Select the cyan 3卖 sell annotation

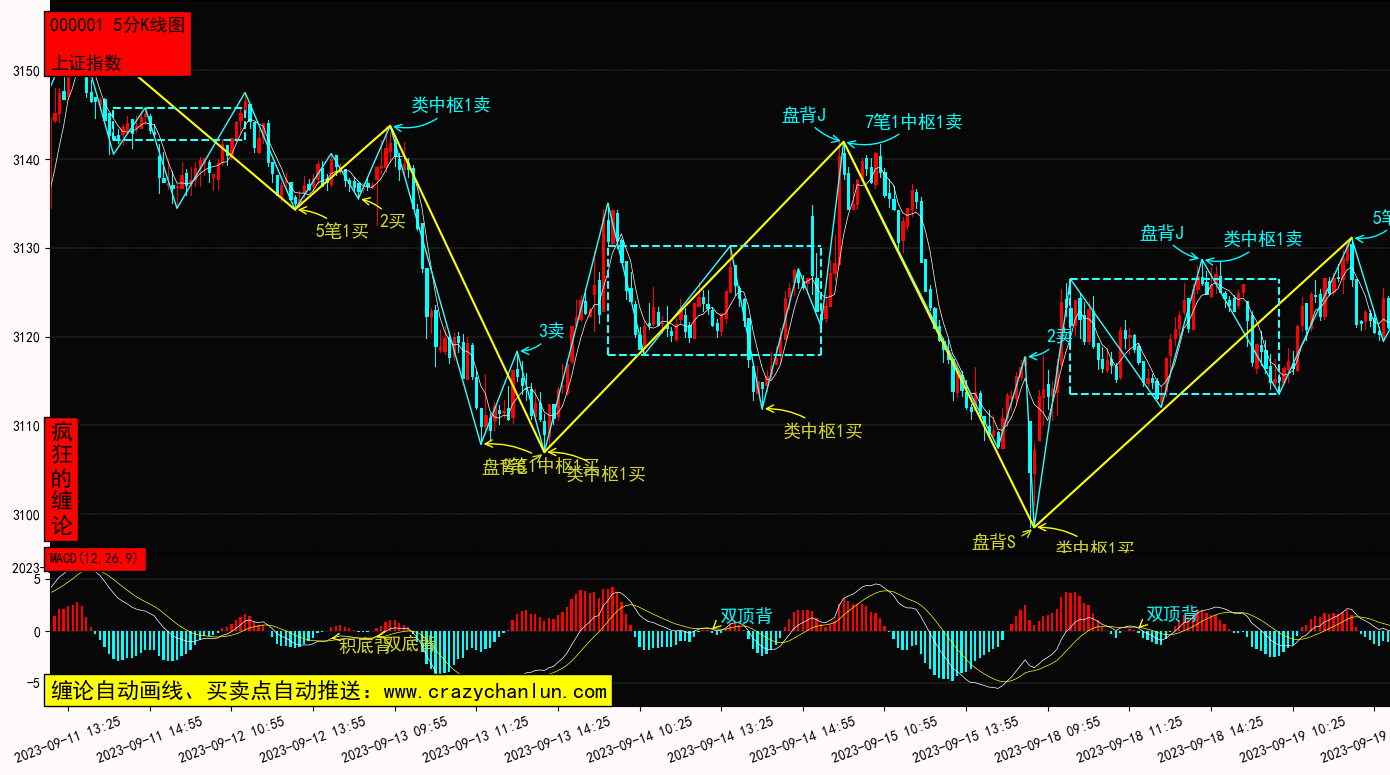tap(552, 330)
